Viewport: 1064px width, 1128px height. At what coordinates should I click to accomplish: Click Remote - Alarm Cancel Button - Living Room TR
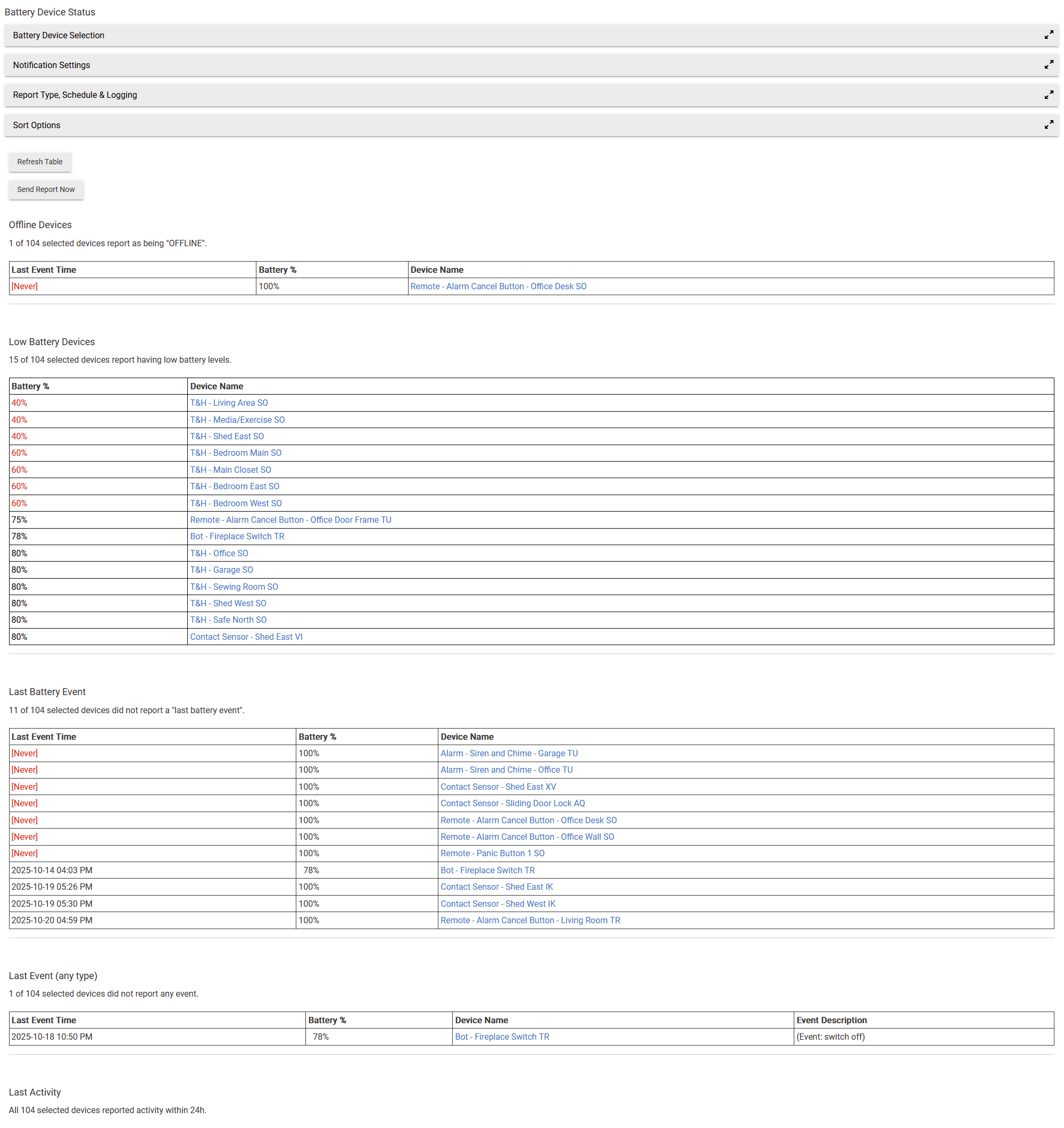530,920
